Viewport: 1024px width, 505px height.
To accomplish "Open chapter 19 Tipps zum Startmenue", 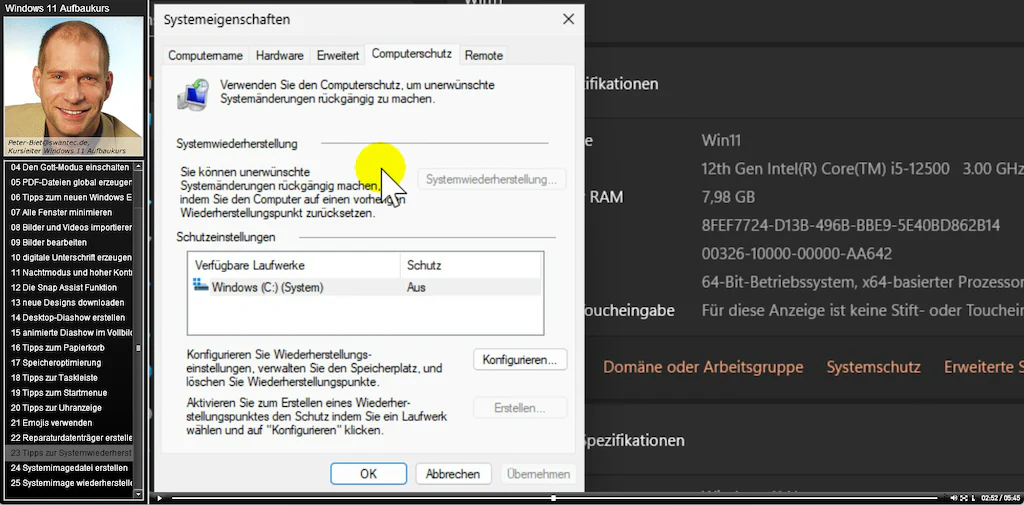I will pos(69,393).
